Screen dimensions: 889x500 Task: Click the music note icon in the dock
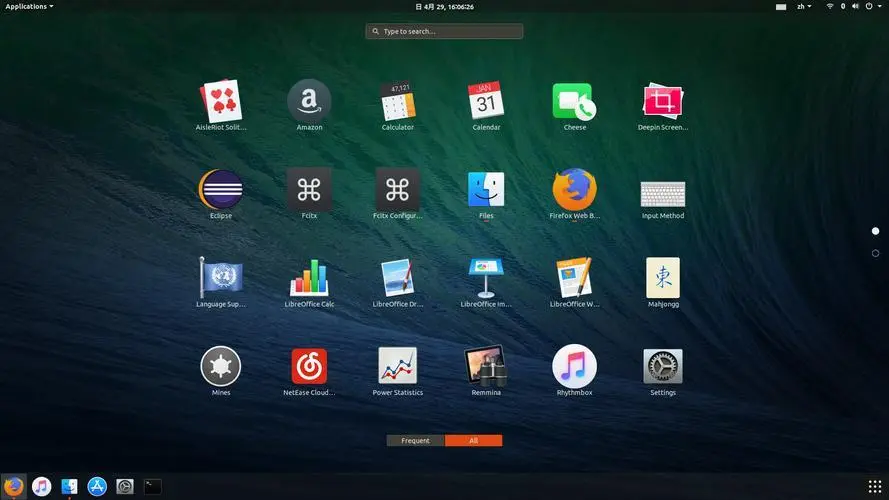tap(41, 486)
